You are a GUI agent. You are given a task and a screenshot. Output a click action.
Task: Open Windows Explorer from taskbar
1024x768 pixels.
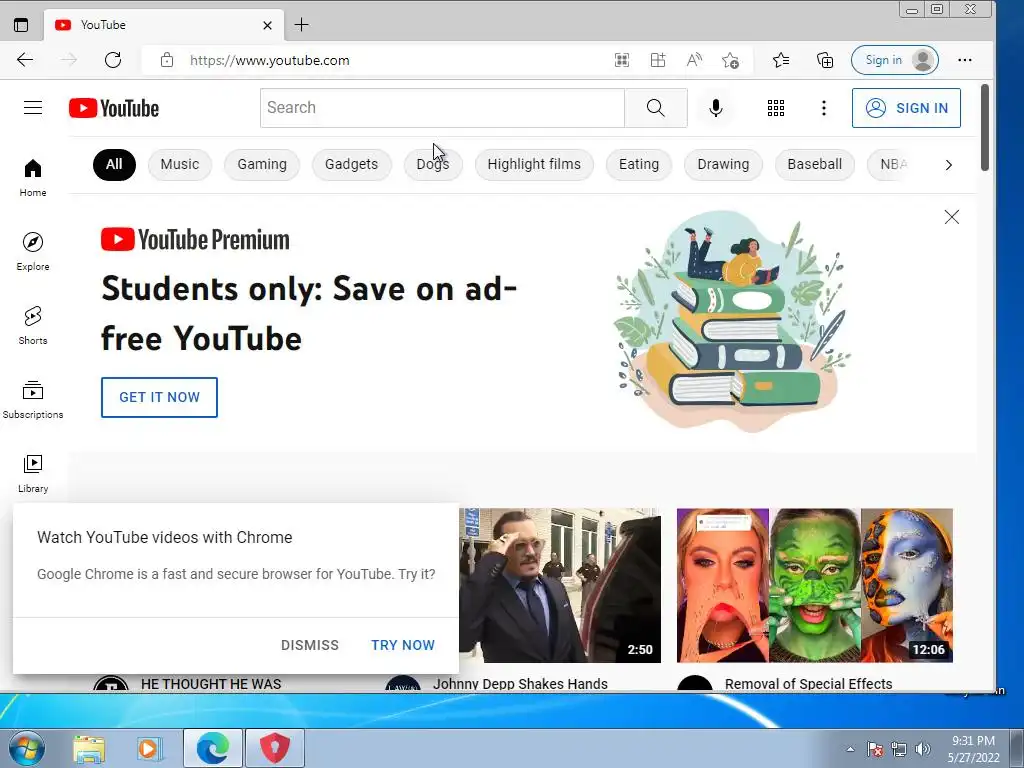click(89, 749)
